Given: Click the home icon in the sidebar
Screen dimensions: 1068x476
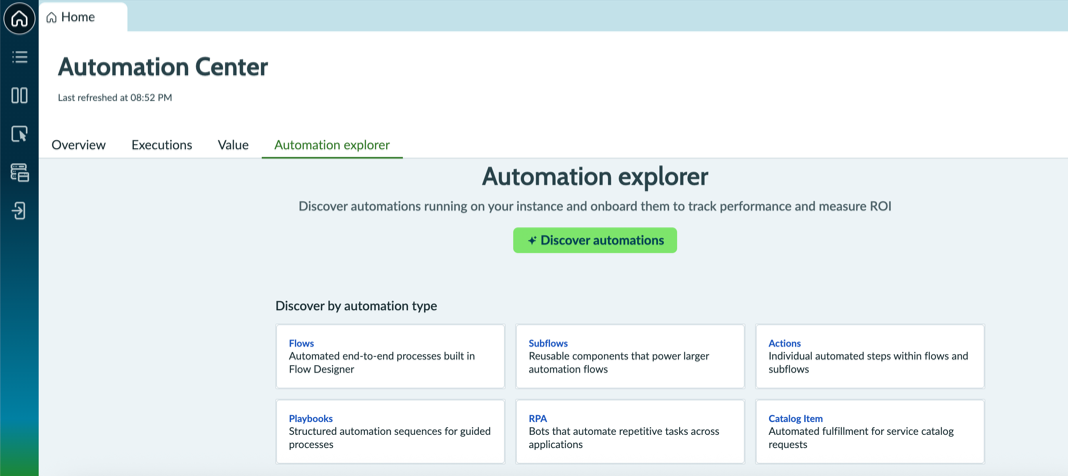Looking at the screenshot, I should (x=19, y=19).
